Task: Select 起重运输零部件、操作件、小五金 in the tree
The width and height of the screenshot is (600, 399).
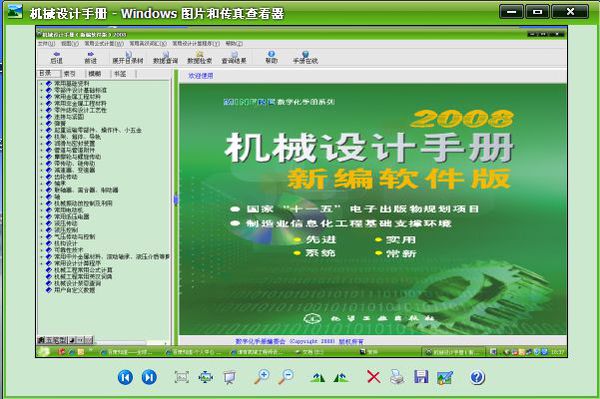Action: tap(98, 130)
